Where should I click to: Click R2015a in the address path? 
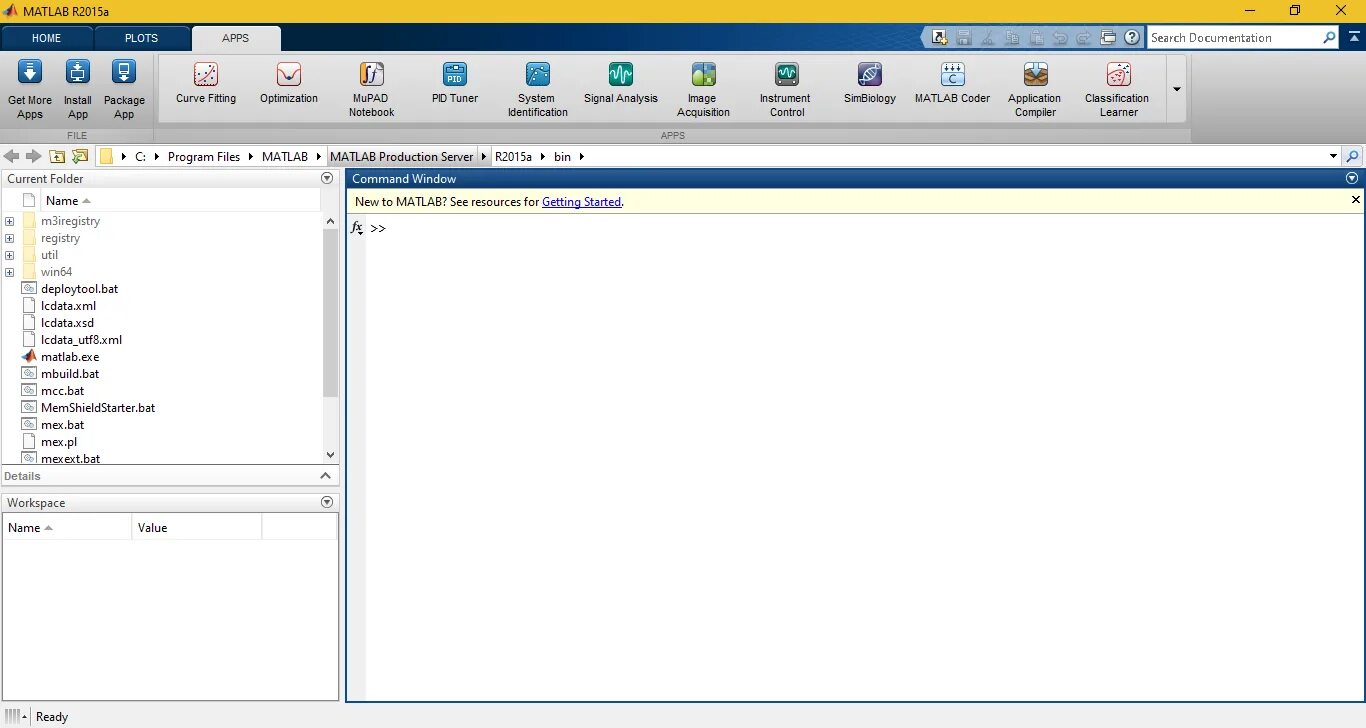(514, 157)
